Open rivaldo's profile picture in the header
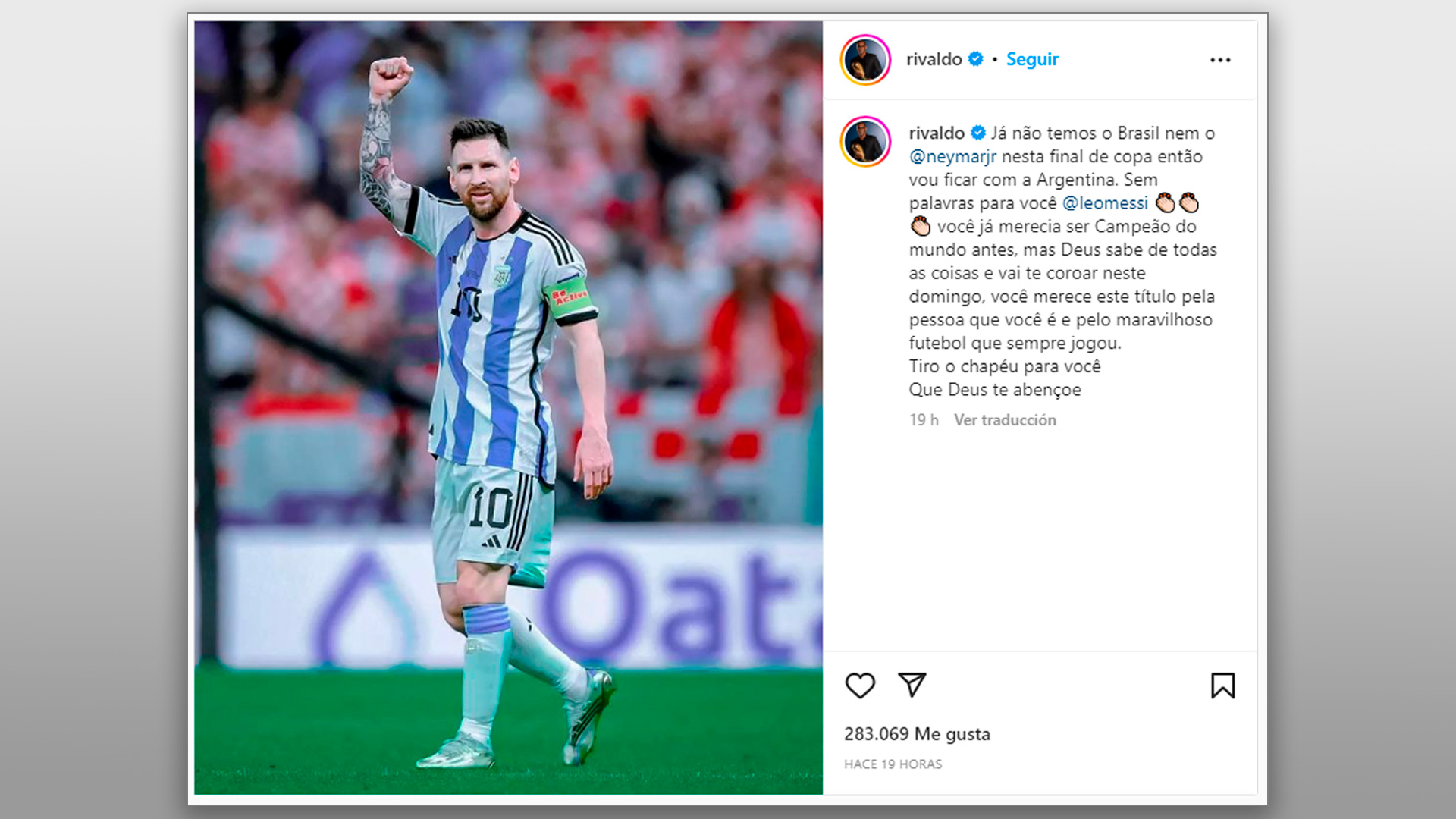The height and width of the screenshot is (819, 1456). click(x=865, y=60)
